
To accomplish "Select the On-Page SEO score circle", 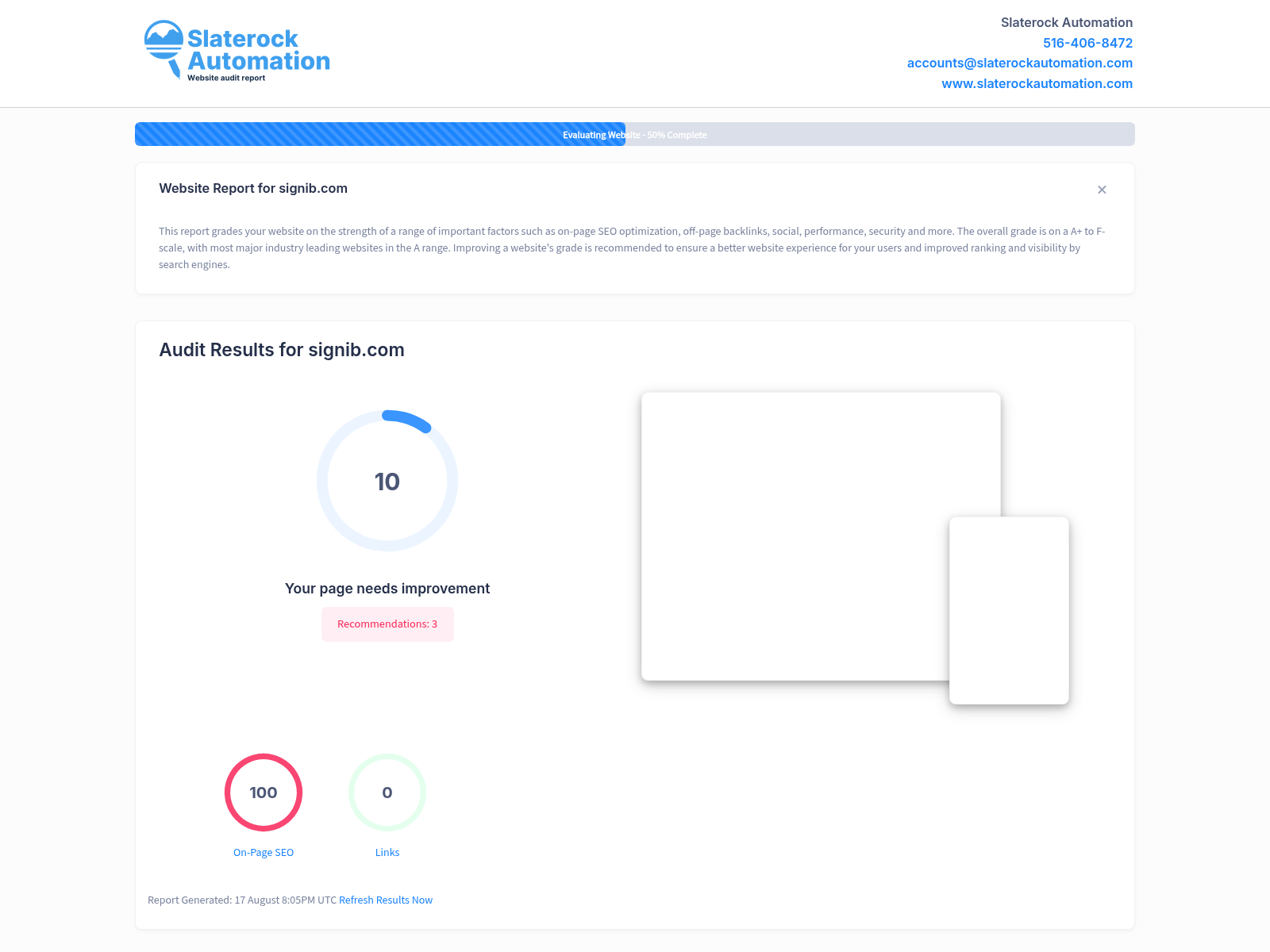I will click(x=264, y=793).
